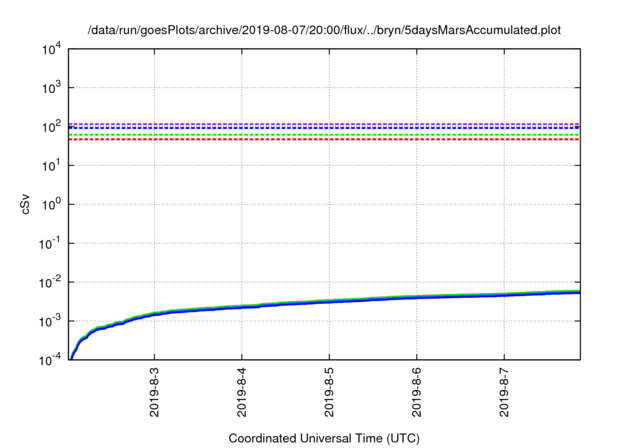Image resolution: width=640 pixels, height=448 pixels.
Task: Click the 2019-8-4 date tick label
Action: coord(242,393)
